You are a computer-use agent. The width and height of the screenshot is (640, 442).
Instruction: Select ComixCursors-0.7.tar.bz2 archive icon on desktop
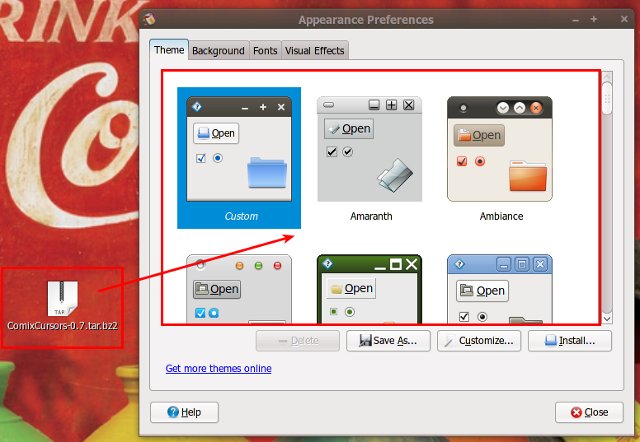click(62, 298)
